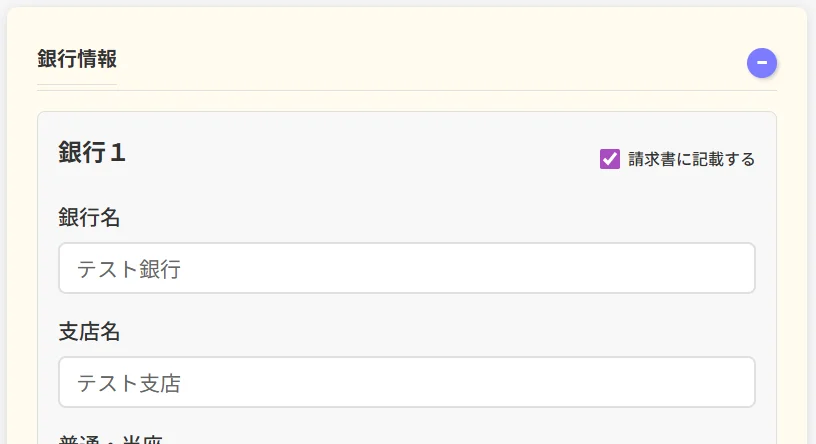Image resolution: width=816 pixels, height=444 pixels.
Task: Click the short underline beneath 銀行情報 title
Action: [x=77, y=84]
